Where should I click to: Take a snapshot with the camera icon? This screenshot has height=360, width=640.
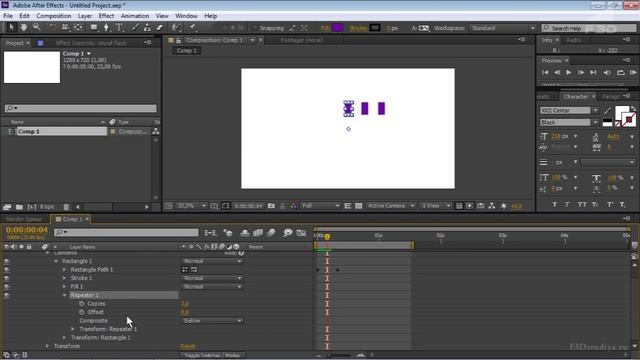271,206
